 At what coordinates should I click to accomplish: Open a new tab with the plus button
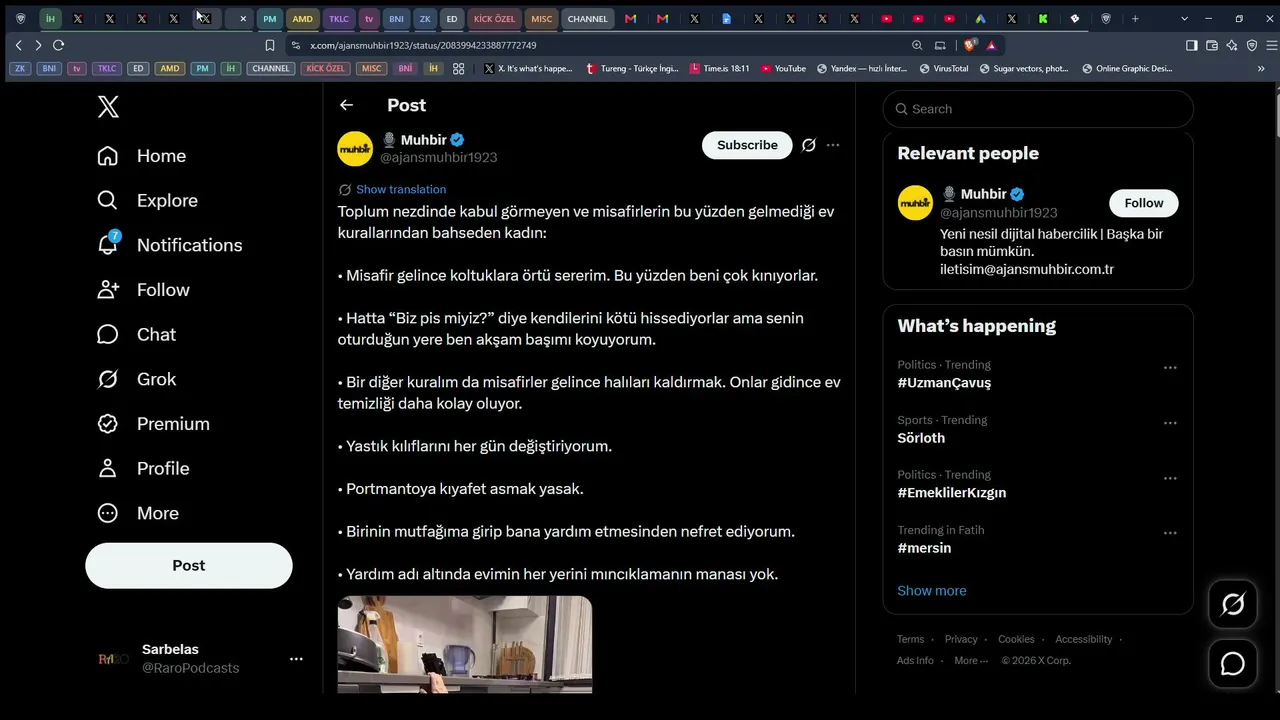click(1135, 19)
